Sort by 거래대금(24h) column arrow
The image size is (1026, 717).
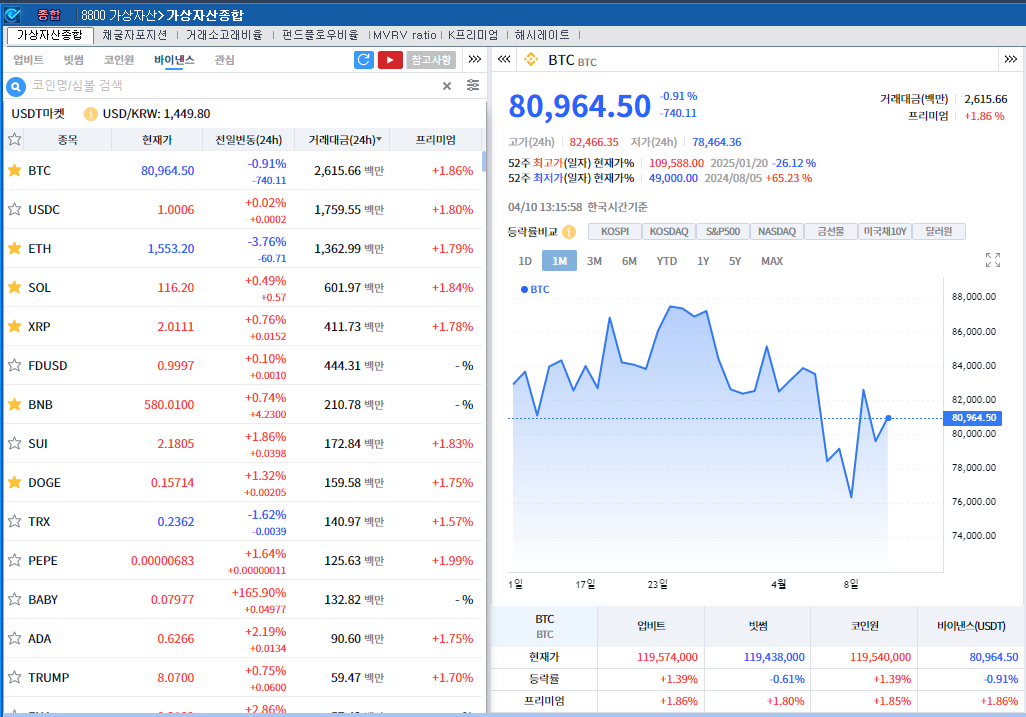pos(379,140)
